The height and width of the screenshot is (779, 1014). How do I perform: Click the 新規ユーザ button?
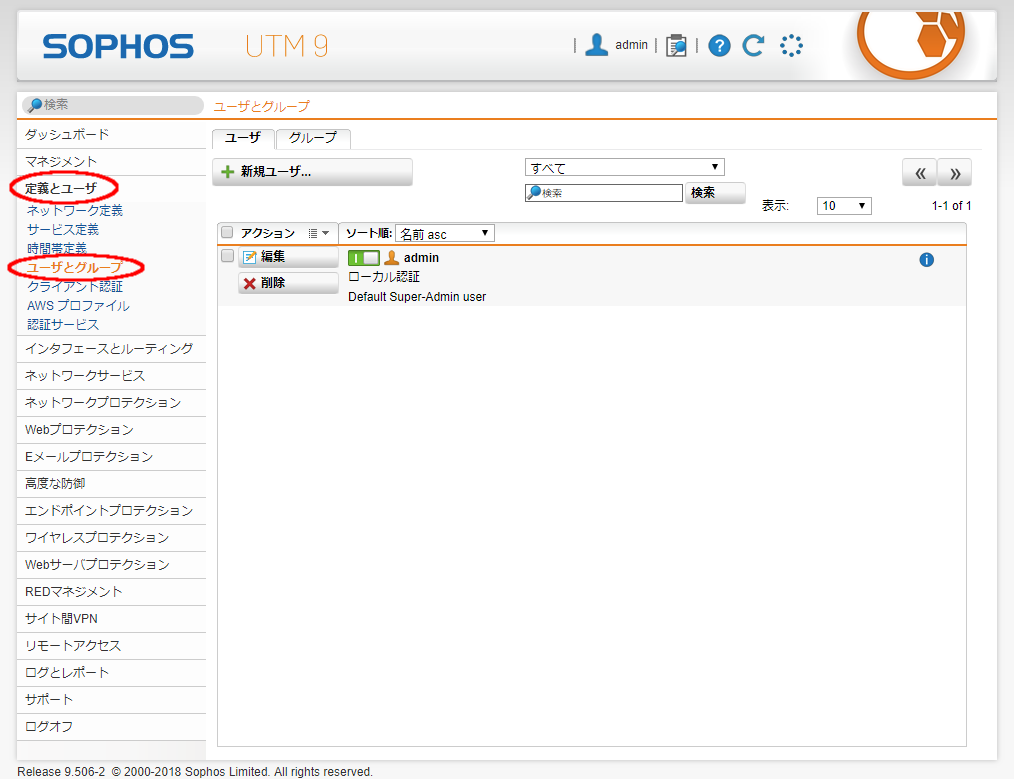(312, 172)
